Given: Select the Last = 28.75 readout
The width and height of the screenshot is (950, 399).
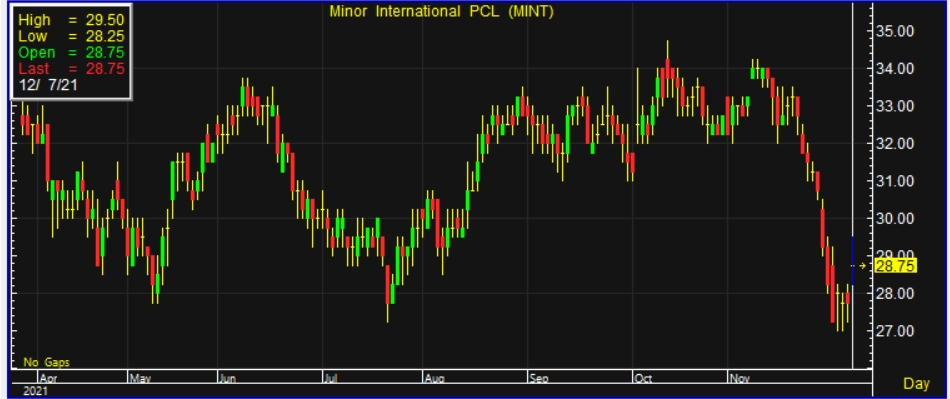Looking at the screenshot, I should tap(71, 68).
